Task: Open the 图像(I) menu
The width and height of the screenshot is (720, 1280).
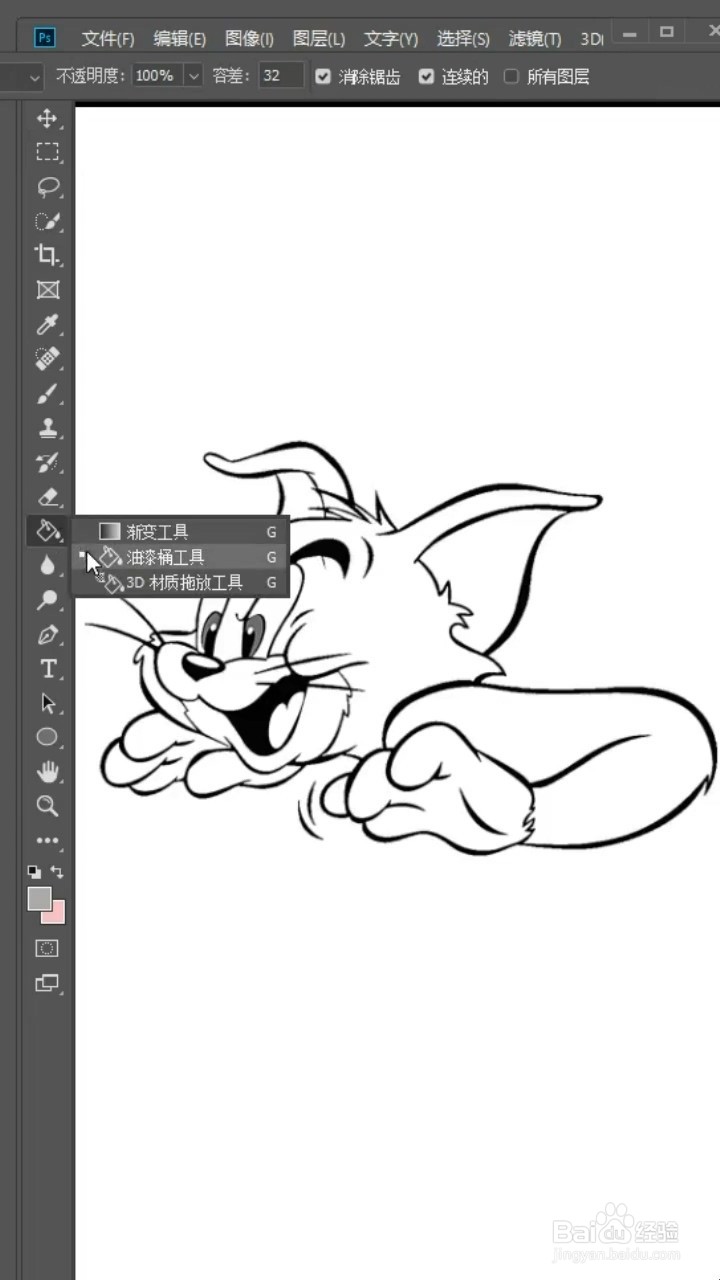Action: click(x=249, y=39)
